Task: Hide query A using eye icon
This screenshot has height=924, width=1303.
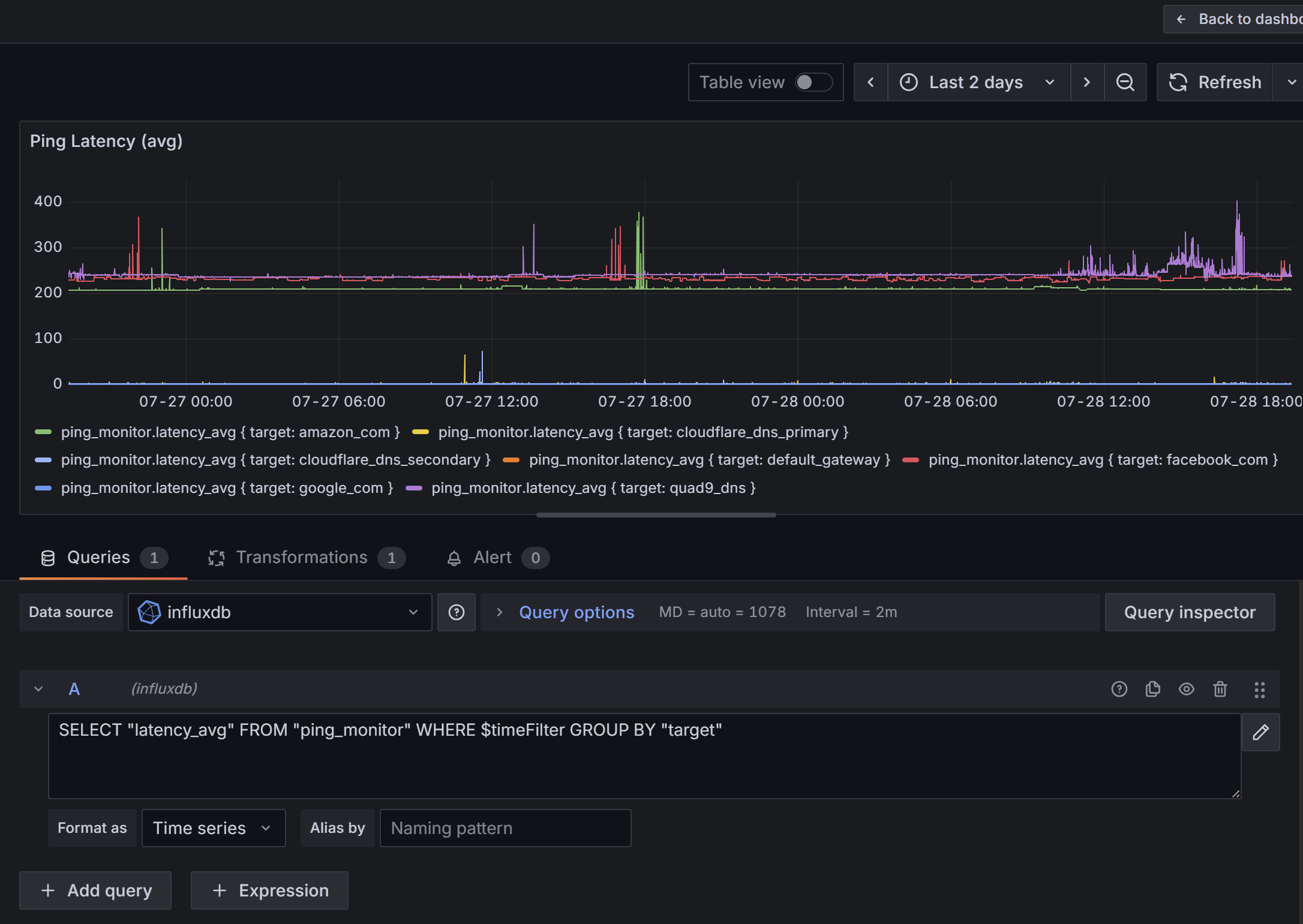Action: click(x=1186, y=689)
